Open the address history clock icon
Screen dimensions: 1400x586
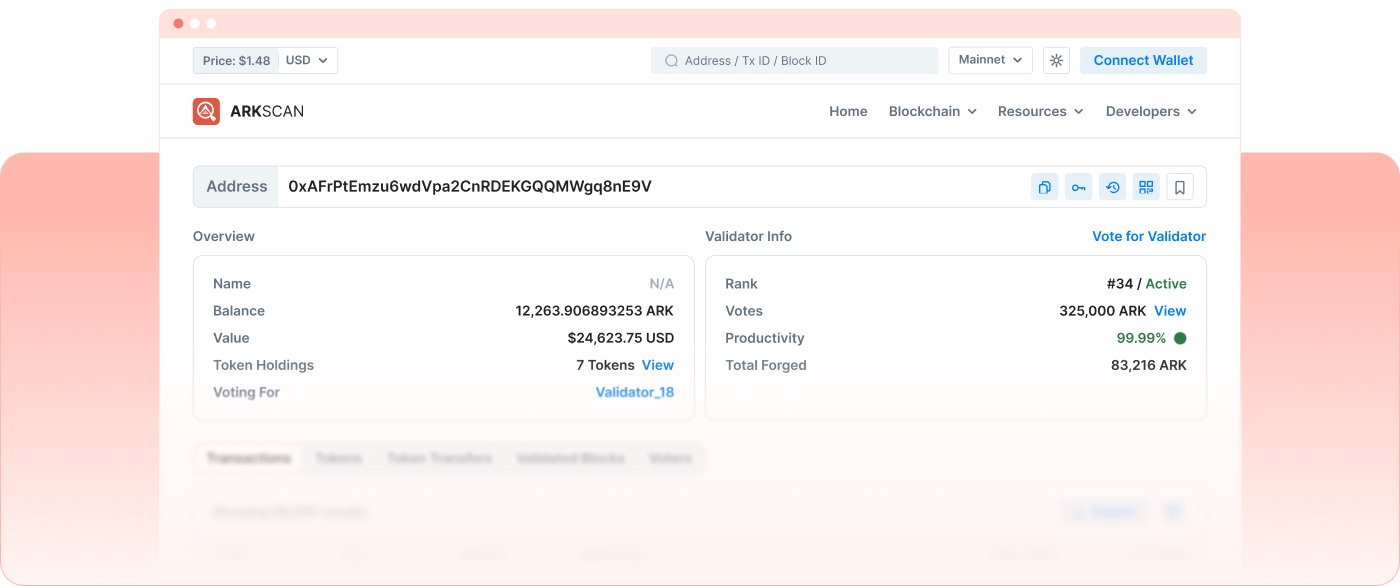pyautogui.click(x=1112, y=187)
